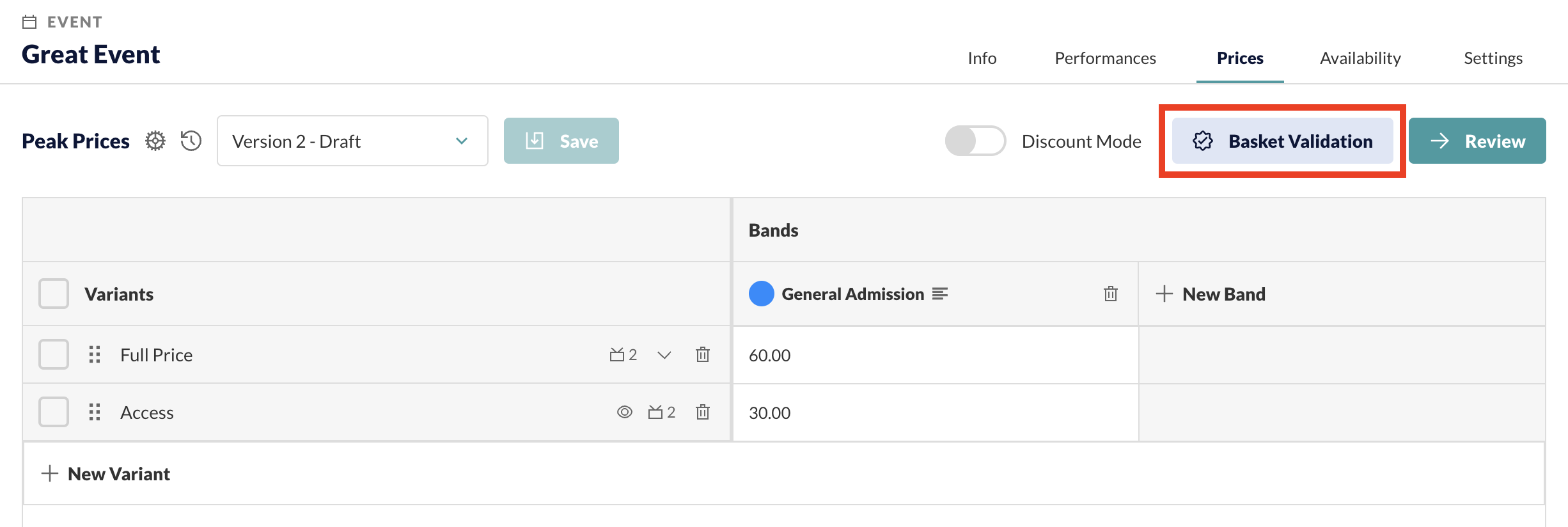Click the Full Price performances count icon

[x=623, y=354]
